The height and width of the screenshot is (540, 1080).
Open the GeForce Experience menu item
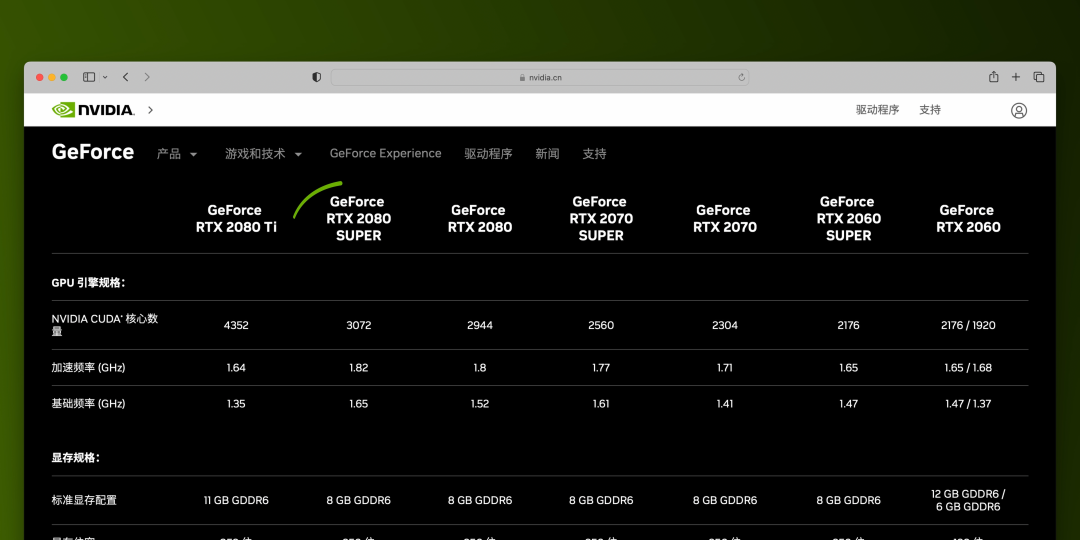tap(386, 154)
